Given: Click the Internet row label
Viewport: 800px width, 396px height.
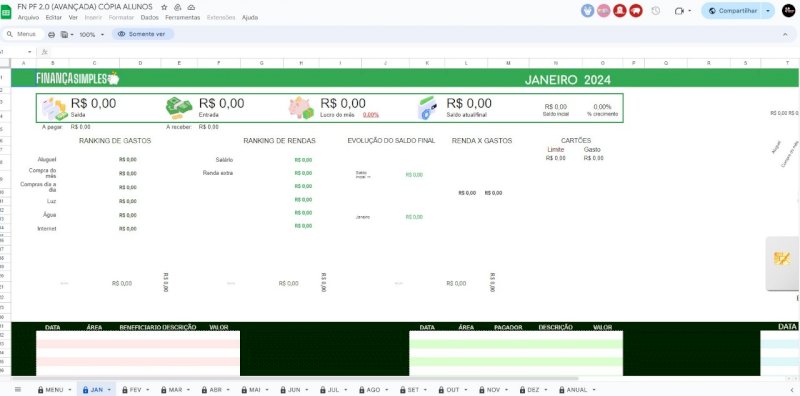Looking at the screenshot, I should coord(47,229).
